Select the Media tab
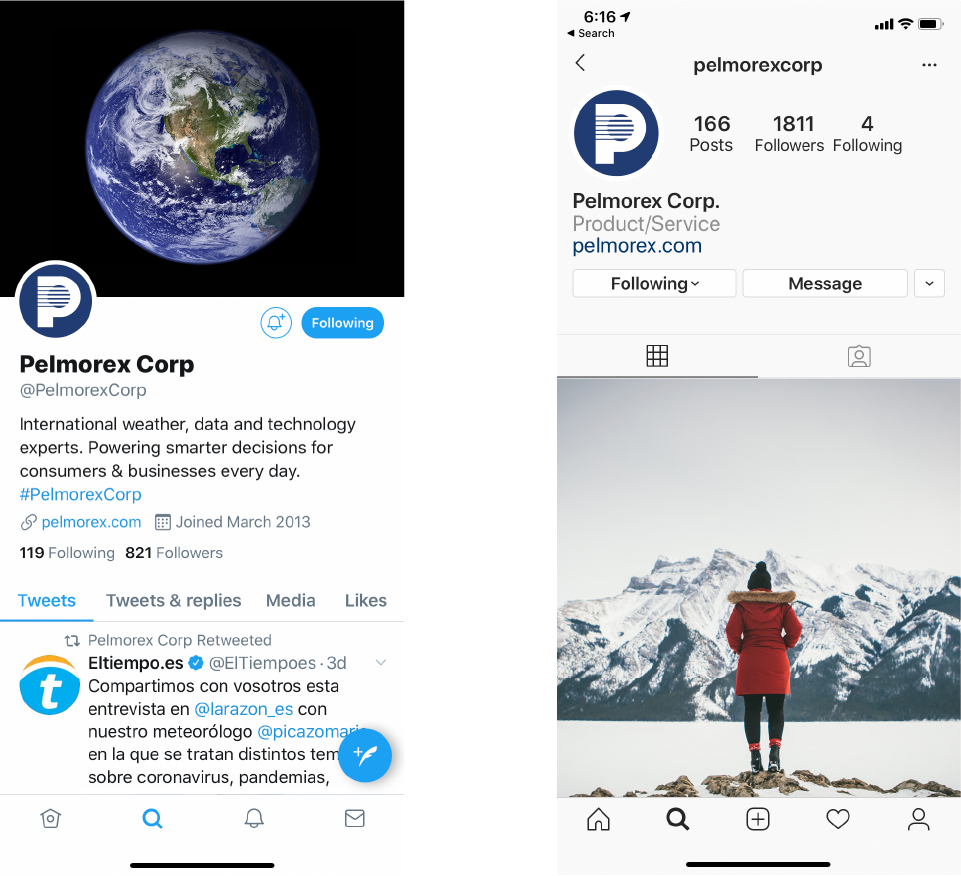 pos(291,600)
